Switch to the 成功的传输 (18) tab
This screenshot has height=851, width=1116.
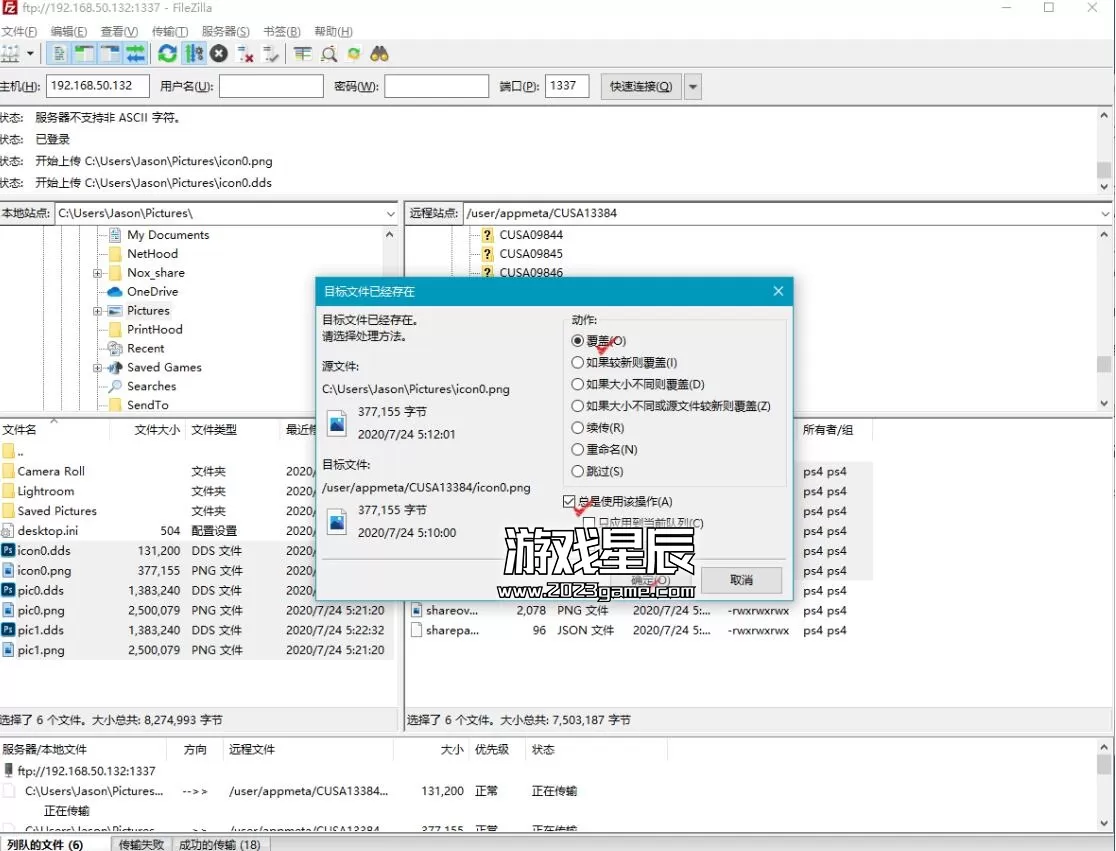click(x=219, y=845)
